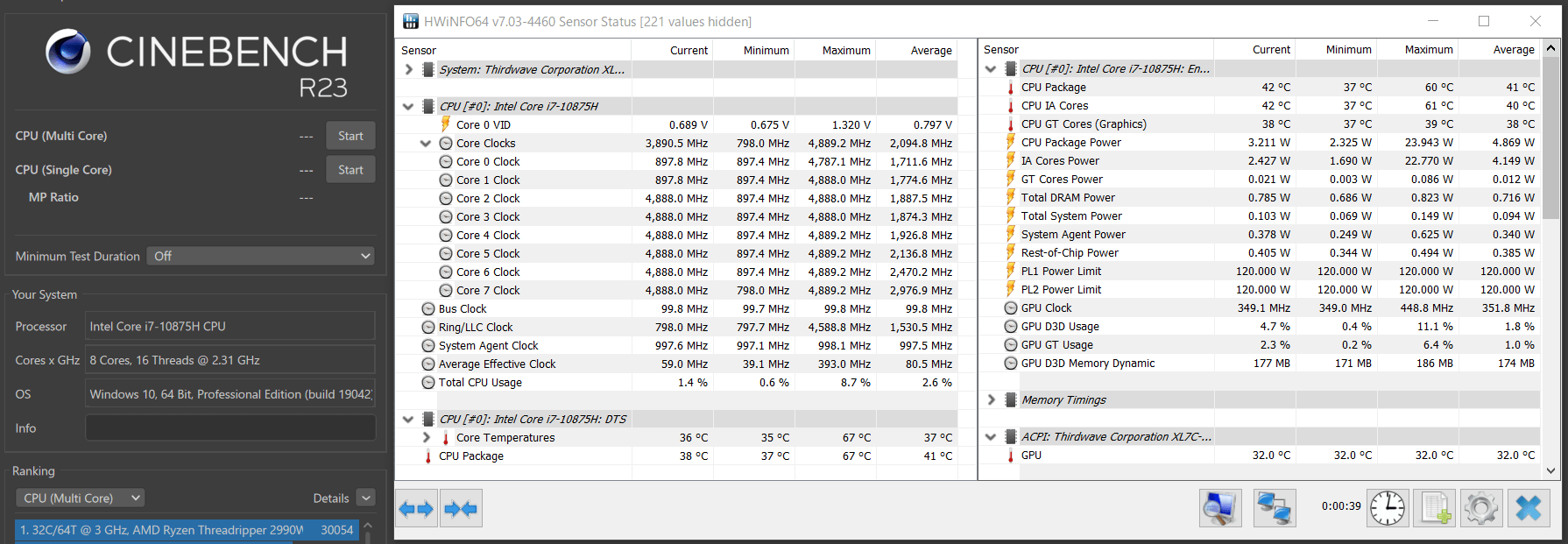Click the expand columns arrows button in HWiNFO
This screenshot has height=544, width=1568.
tap(416, 509)
